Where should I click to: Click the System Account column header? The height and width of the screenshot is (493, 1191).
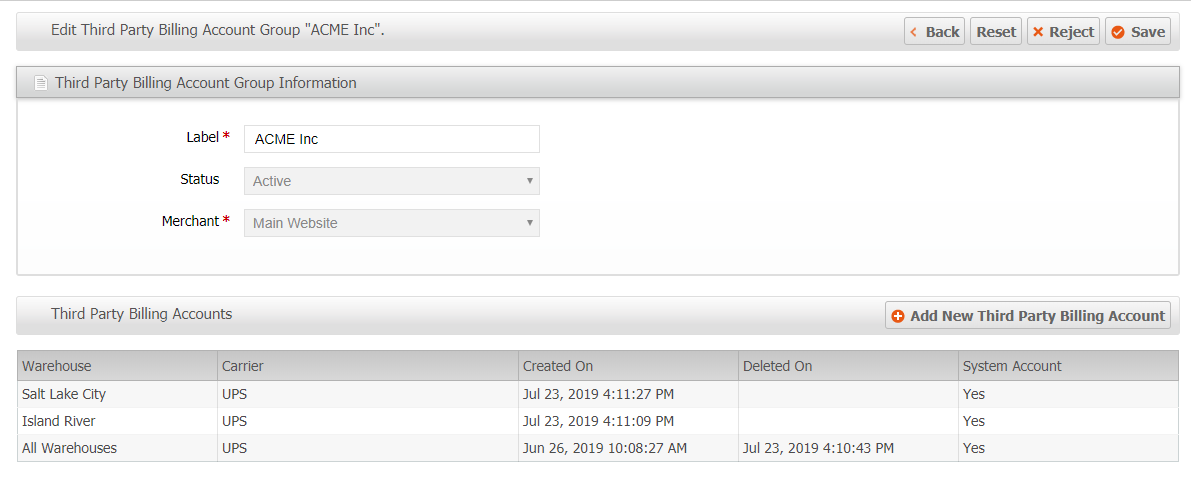click(x=1012, y=366)
